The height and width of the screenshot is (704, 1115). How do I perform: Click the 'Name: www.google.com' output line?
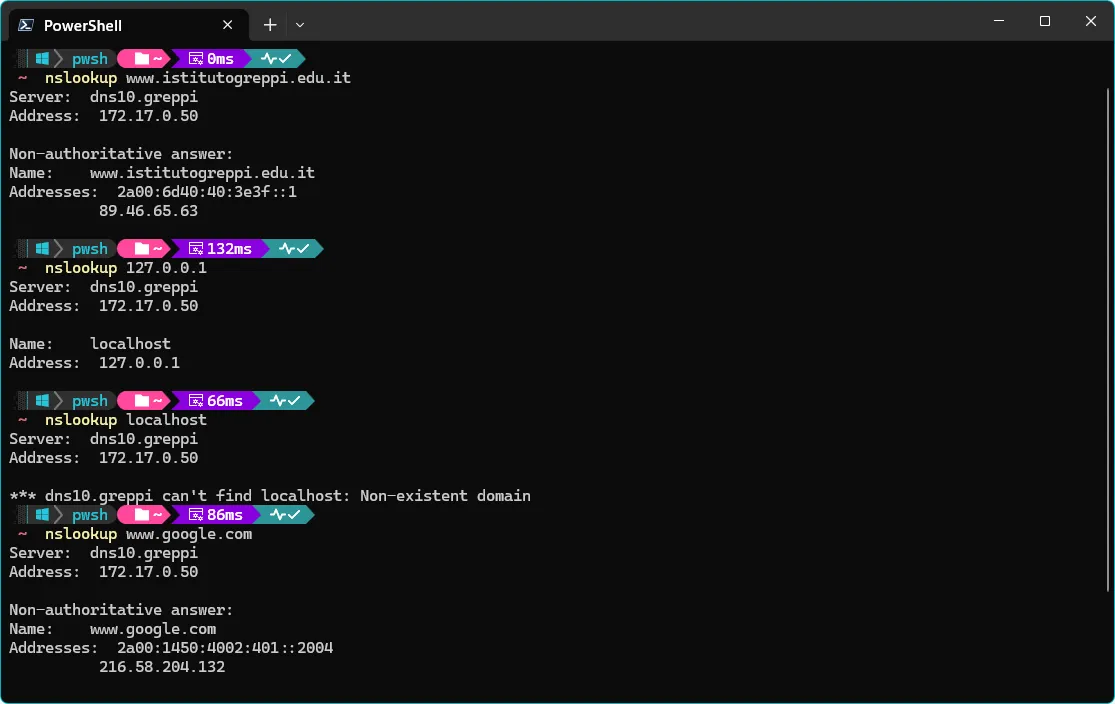click(x=112, y=629)
